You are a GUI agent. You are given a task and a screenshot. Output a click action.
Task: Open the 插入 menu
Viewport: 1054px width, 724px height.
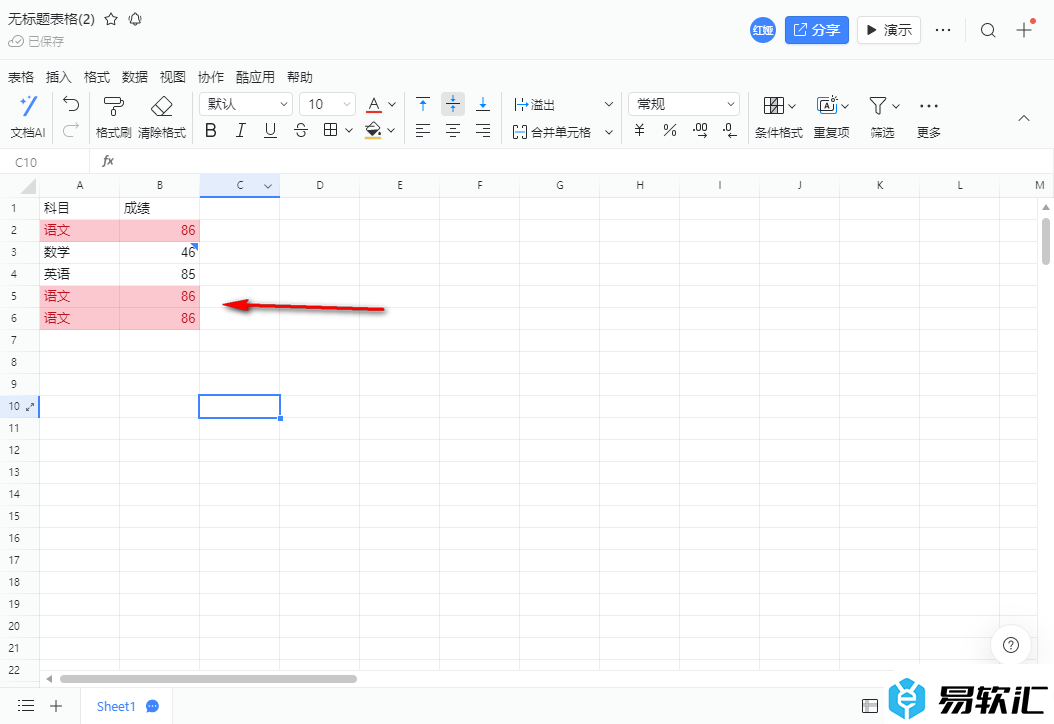(58, 77)
